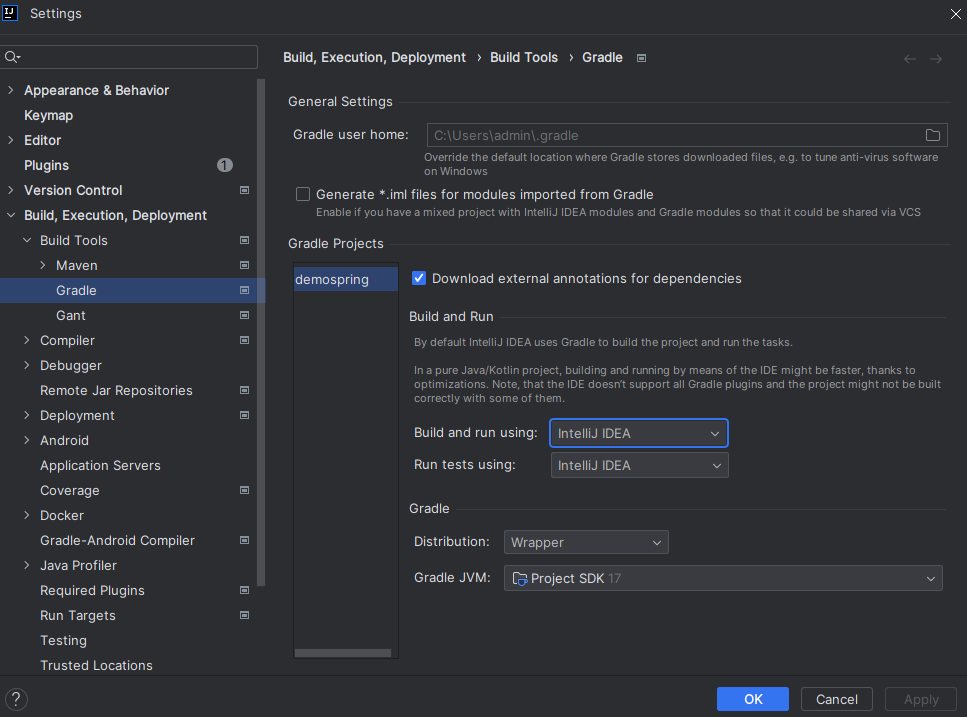Image resolution: width=967 pixels, height=717 pixels.
Task: Select Trusted Locations settings
Action: pos(96,665)
